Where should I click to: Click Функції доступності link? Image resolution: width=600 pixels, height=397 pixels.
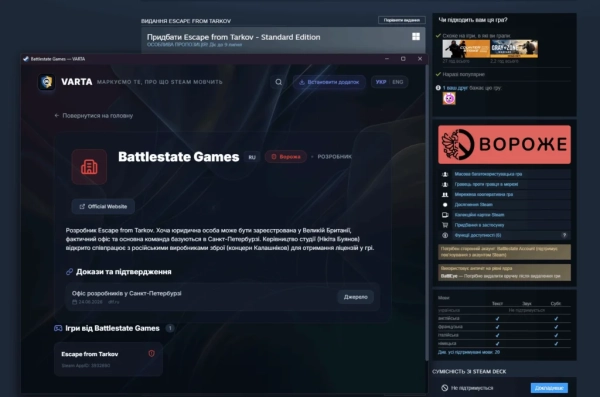pos(478,235)
